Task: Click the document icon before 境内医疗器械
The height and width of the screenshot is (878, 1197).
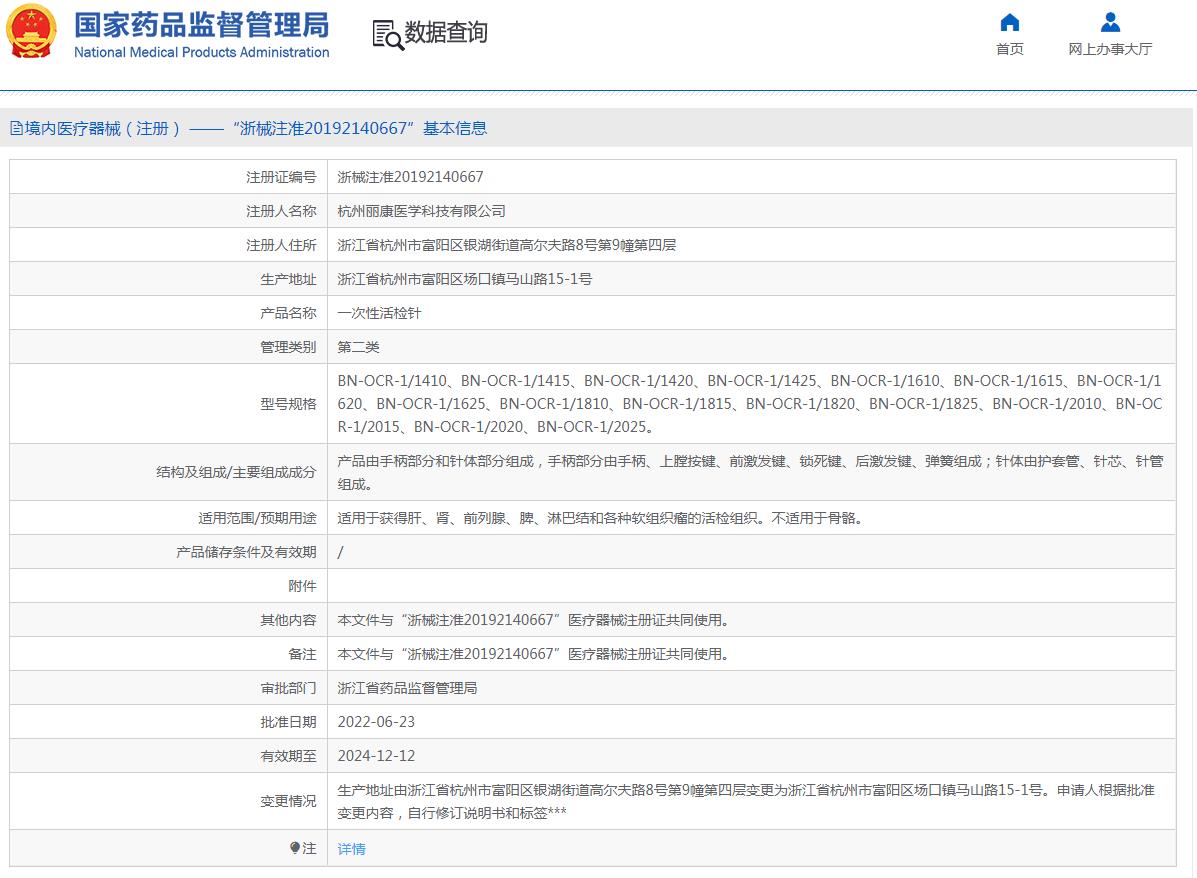Action: click(16, 128)
